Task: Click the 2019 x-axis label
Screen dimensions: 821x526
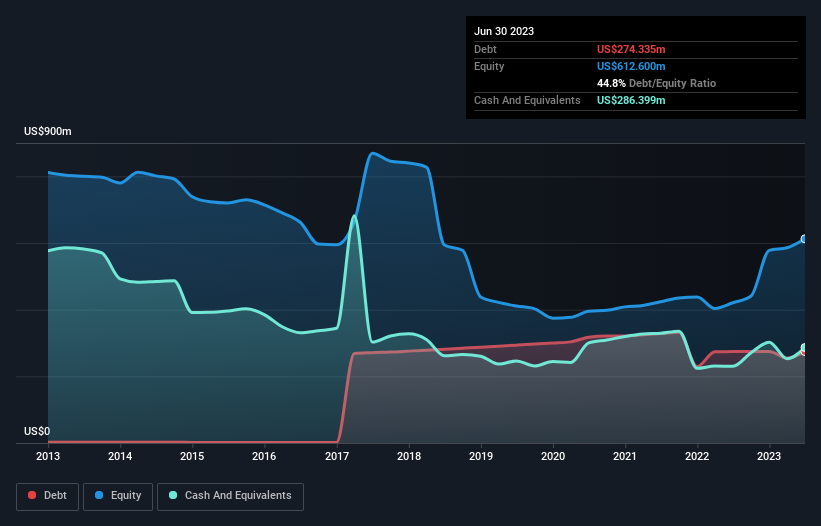Action: pyautogui.click(x=481, y=456)
